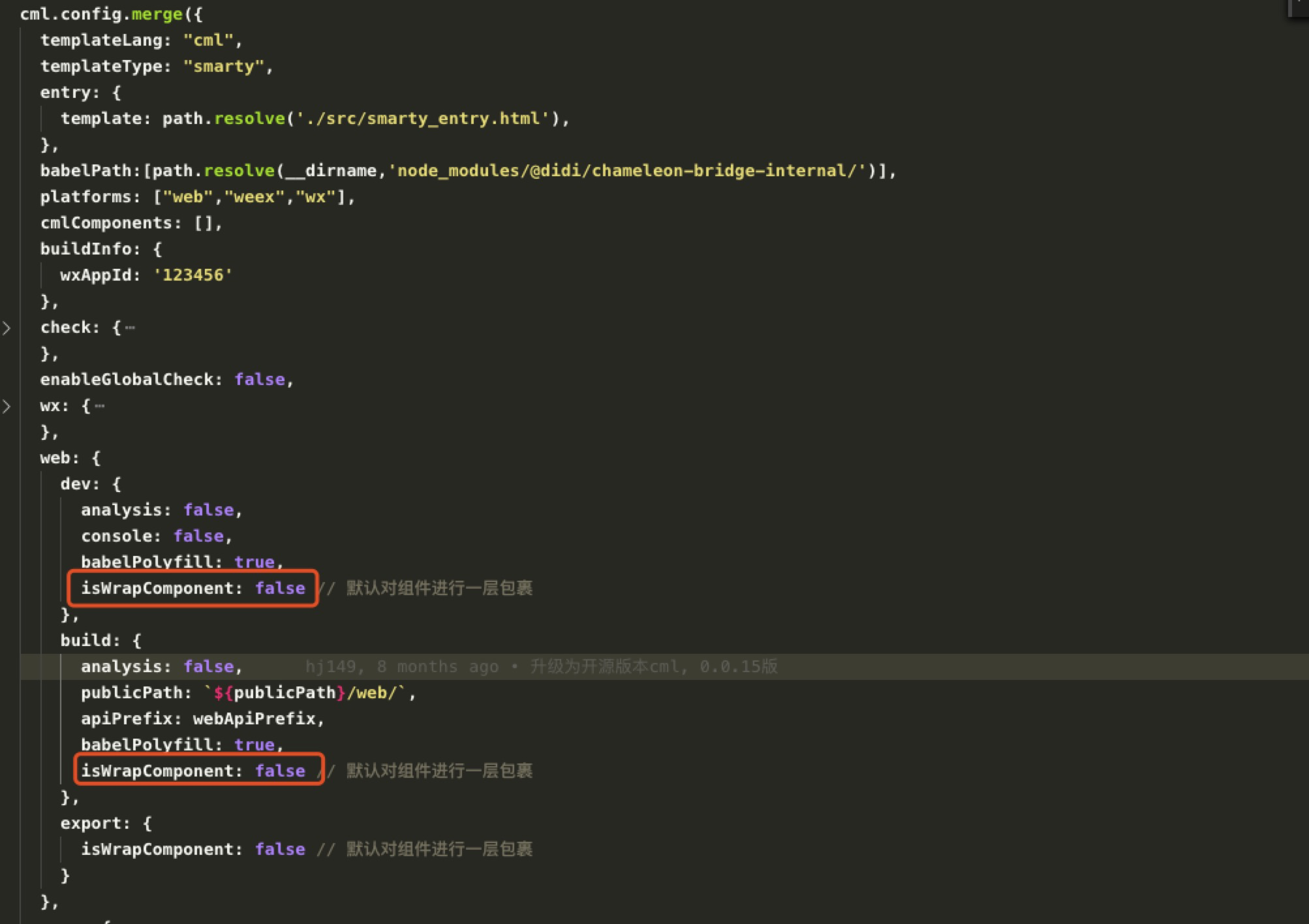Select the merge function name
This screenshot has height=924, width=1309.
[x=157, y=14]
